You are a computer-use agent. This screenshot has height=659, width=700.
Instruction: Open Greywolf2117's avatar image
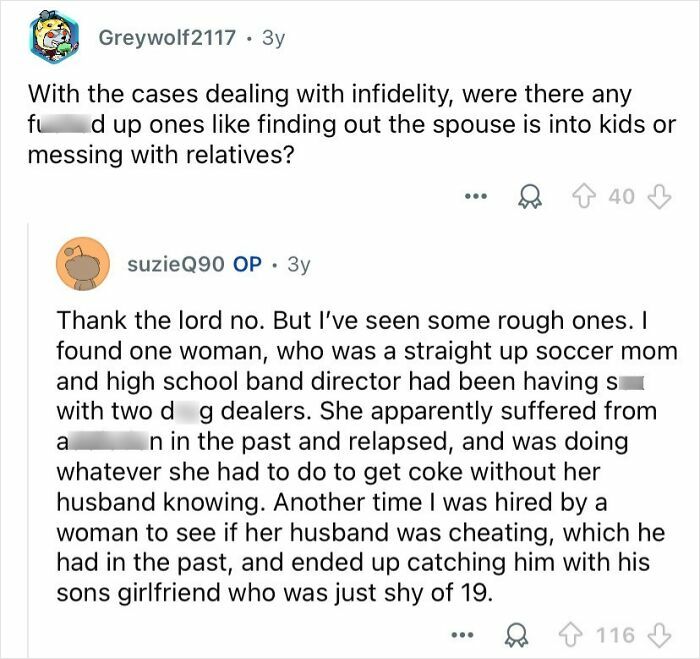coord(54,38)
